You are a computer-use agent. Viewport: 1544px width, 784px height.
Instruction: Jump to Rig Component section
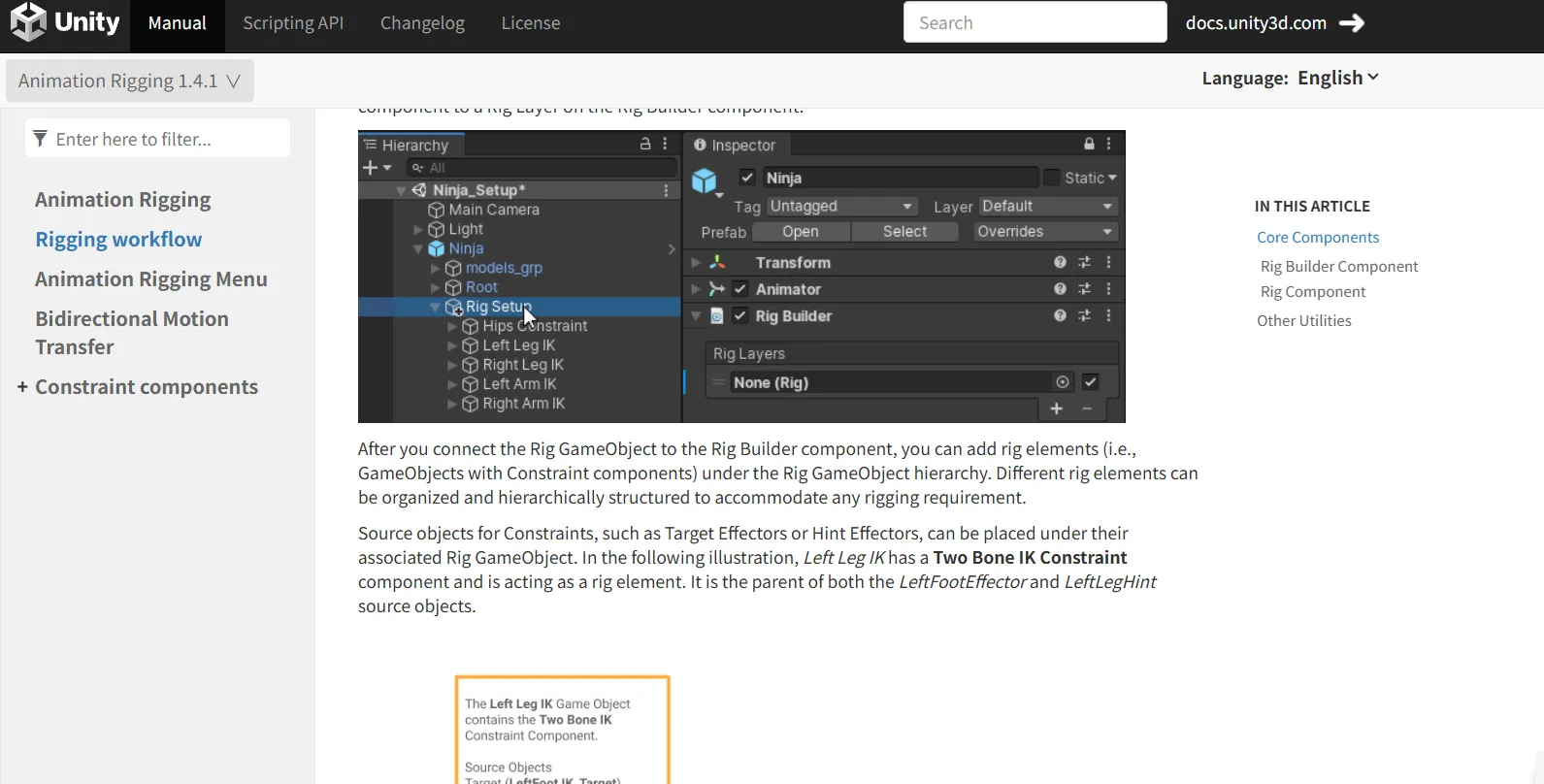(x=1313, y=292)
